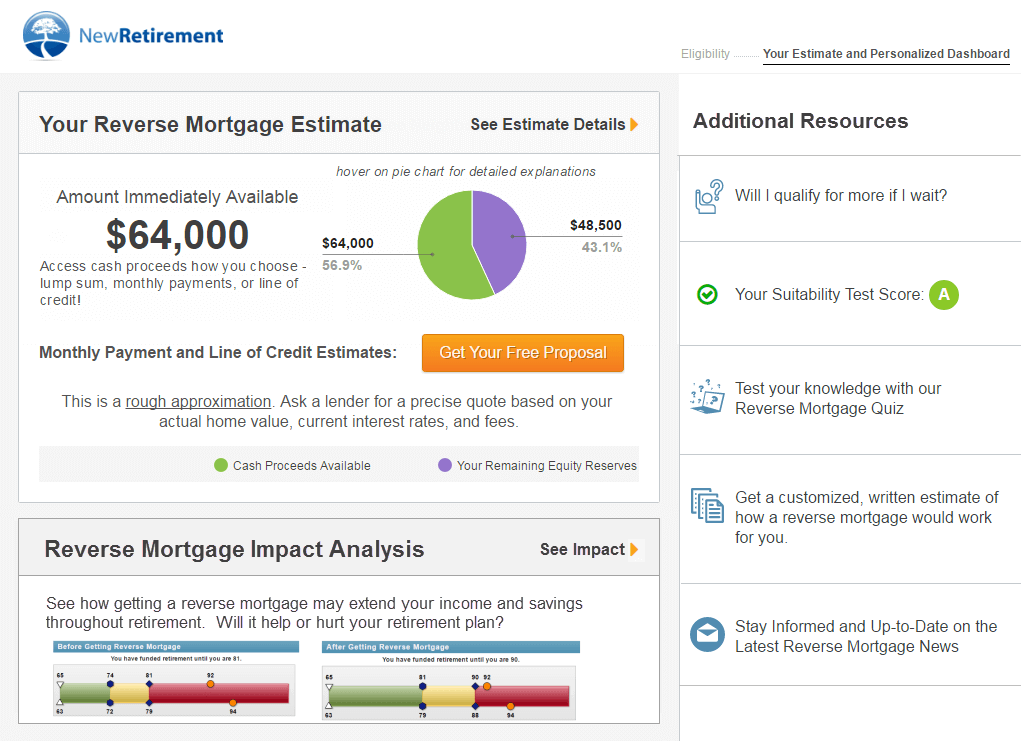Click the green A score badge
This screenshot has width=1021, height=741.
(x=943, y=294)
